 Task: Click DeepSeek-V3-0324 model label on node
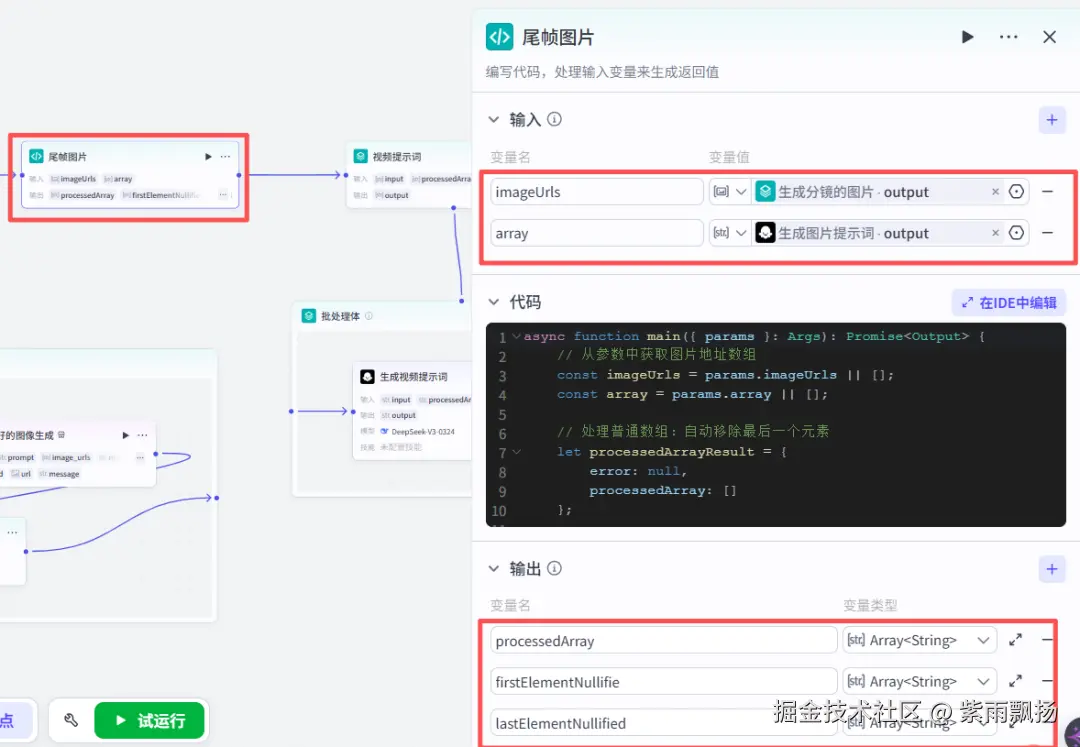[423, 432]
